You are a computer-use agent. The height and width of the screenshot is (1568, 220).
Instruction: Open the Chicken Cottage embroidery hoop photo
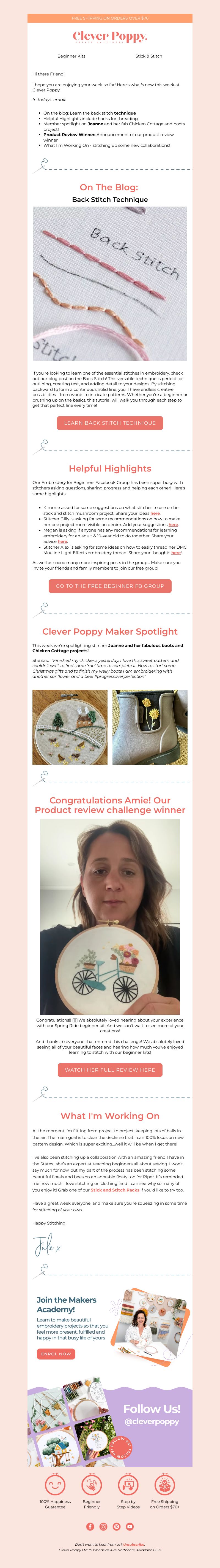(70, 727)
